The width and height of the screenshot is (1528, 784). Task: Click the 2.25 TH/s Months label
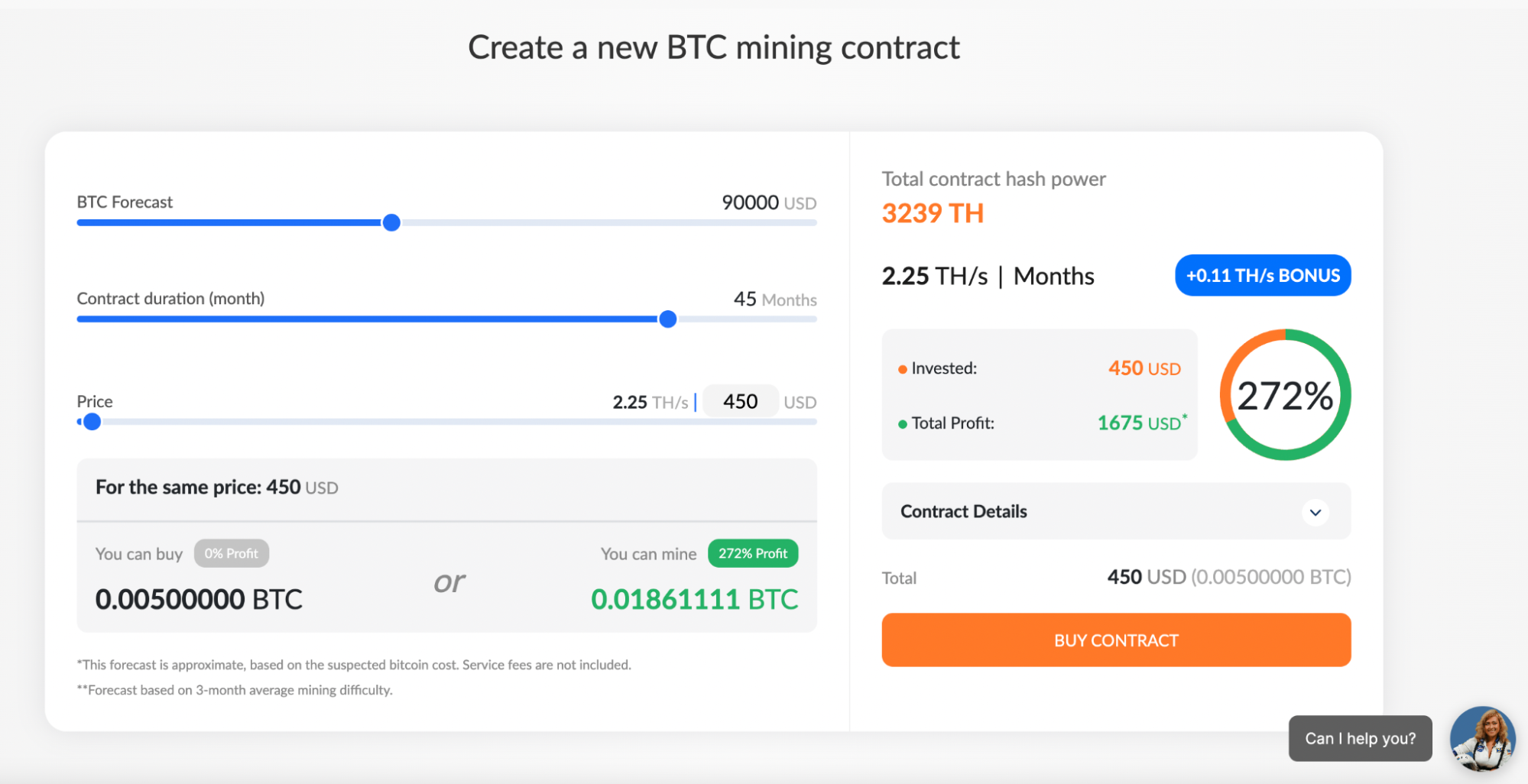pos(988,276)
